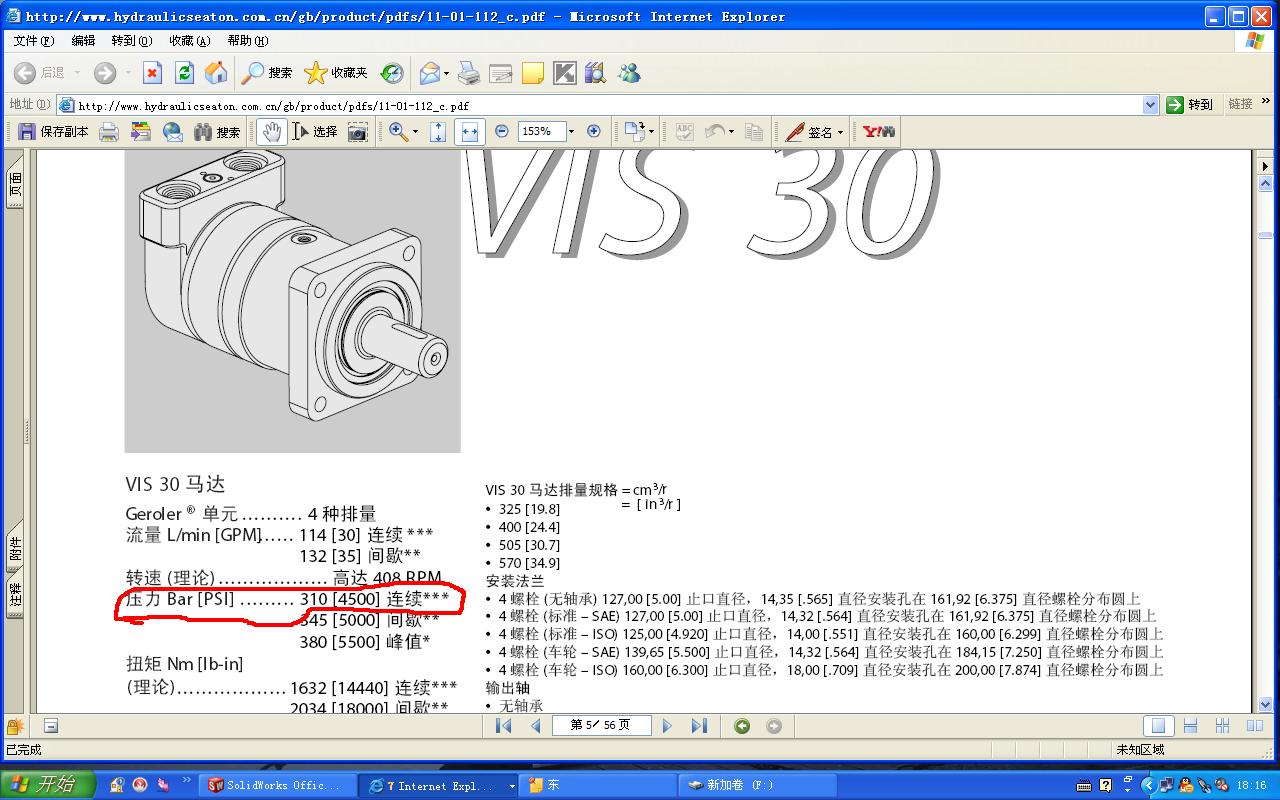The width and height of the screenshot is (1280, 800).
Task: Open the 编辑 menu
Action: 83,41
